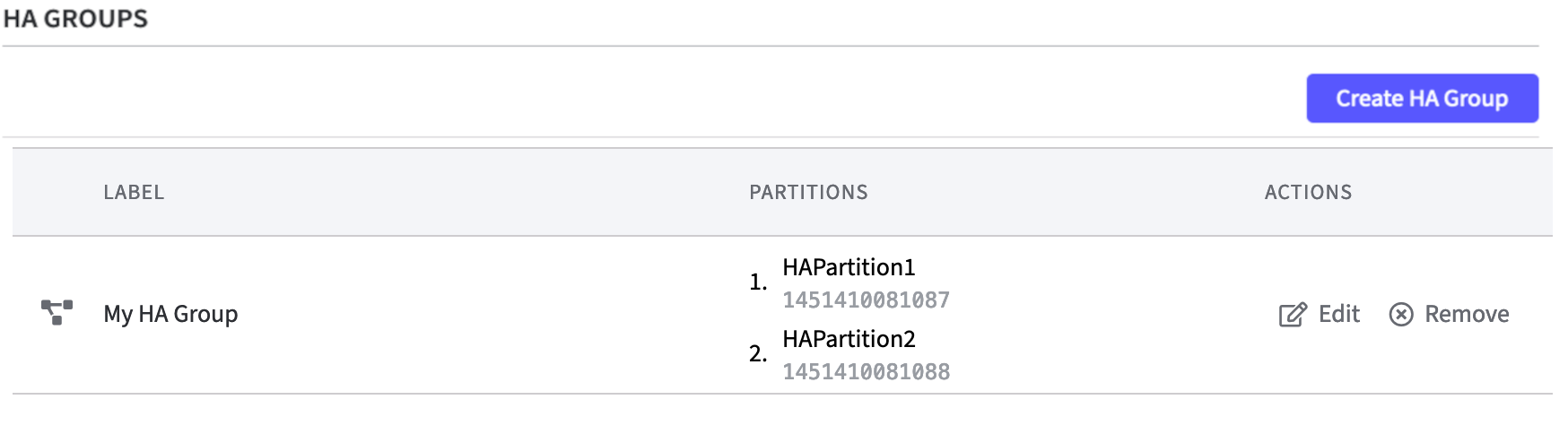Click serial number 1451410081088
The width and height of the screenshot is (1568, 443).
[866, 371]
